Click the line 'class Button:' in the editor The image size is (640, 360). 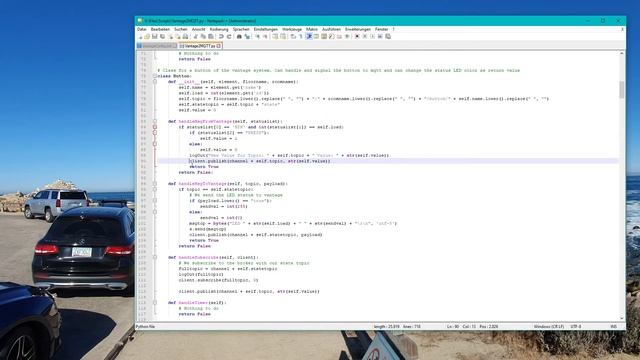click(174, 76)
